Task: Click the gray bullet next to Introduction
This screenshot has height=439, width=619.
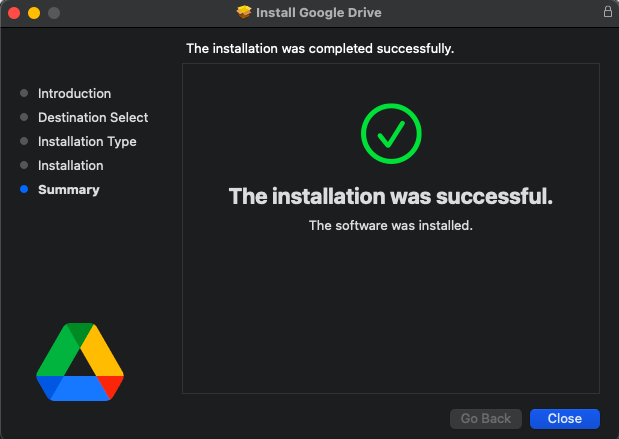Action: [24, 93]
